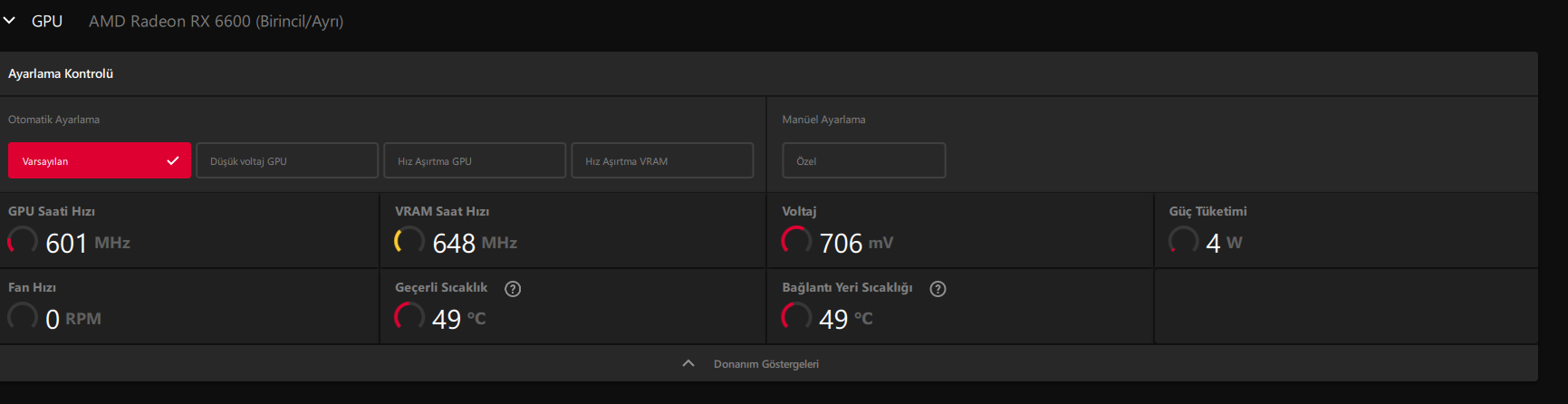Click the Voltaj gauge dial
This screenshot has width=1568, height=404.
(x=796, y=241)
